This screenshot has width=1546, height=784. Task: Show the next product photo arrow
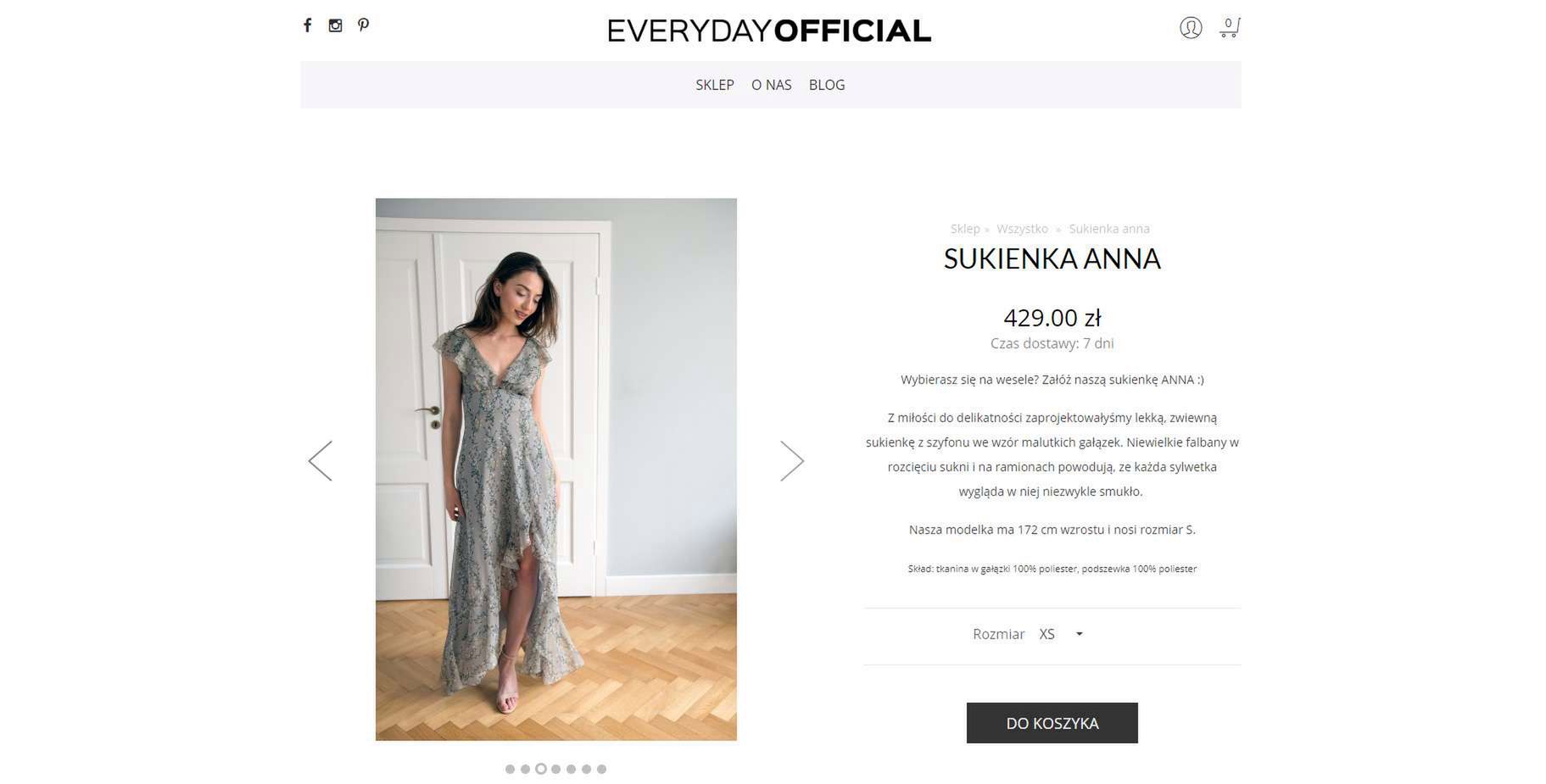tap(792, 461)
